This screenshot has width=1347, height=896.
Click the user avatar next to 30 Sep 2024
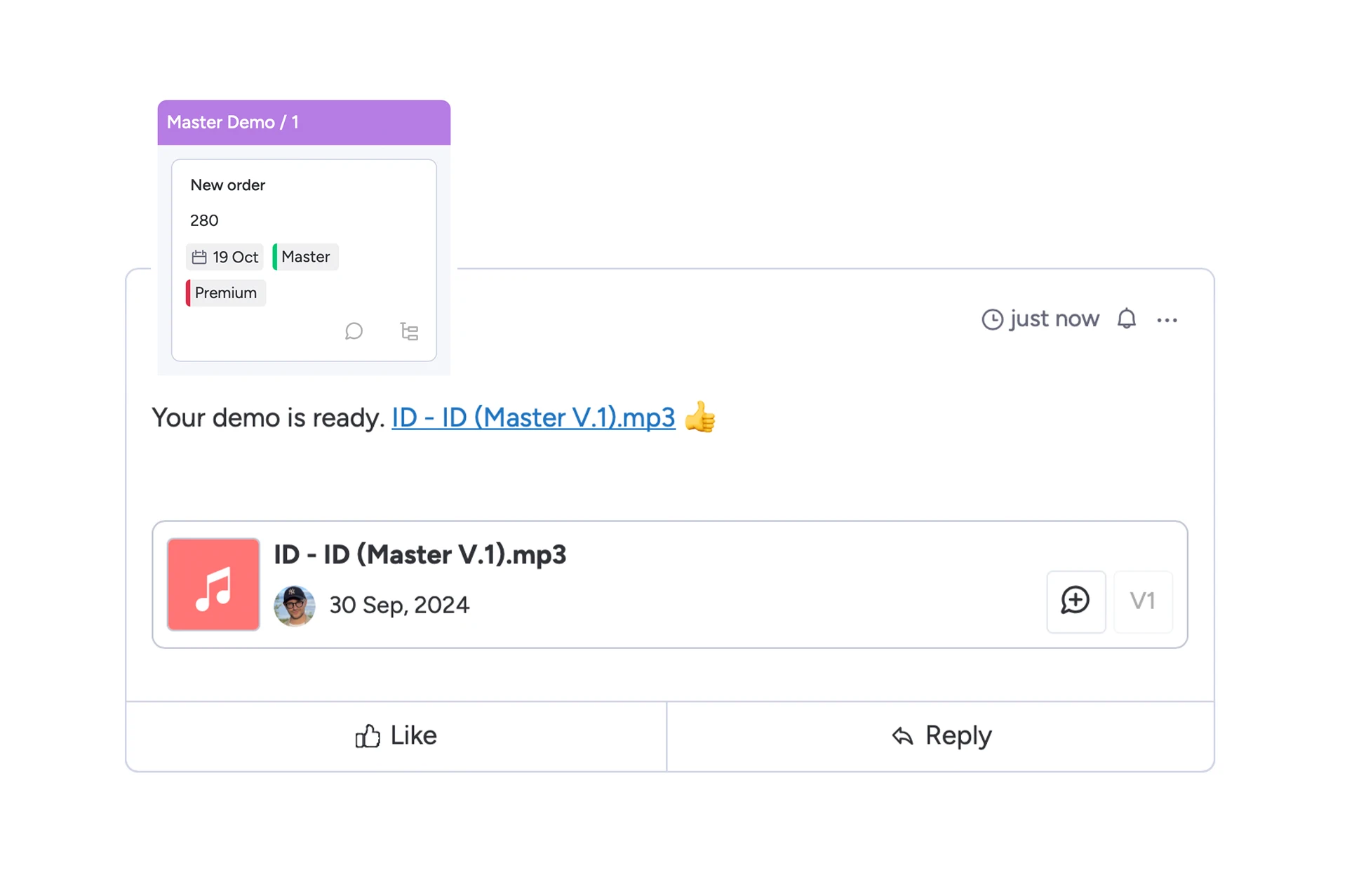pyautogui.click(x=293, y=605)
